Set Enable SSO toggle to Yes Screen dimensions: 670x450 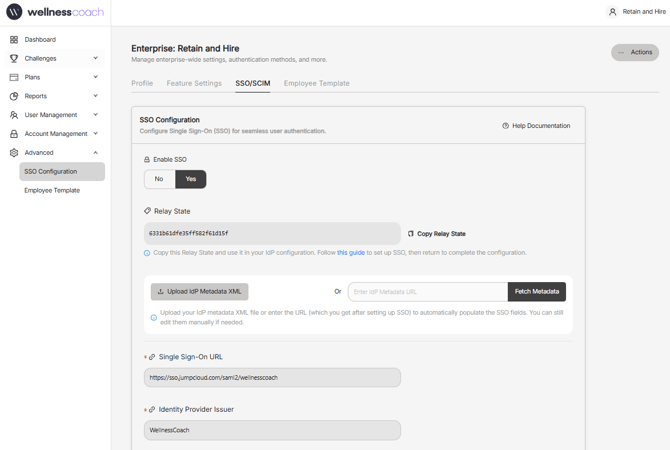pos(190,179)
